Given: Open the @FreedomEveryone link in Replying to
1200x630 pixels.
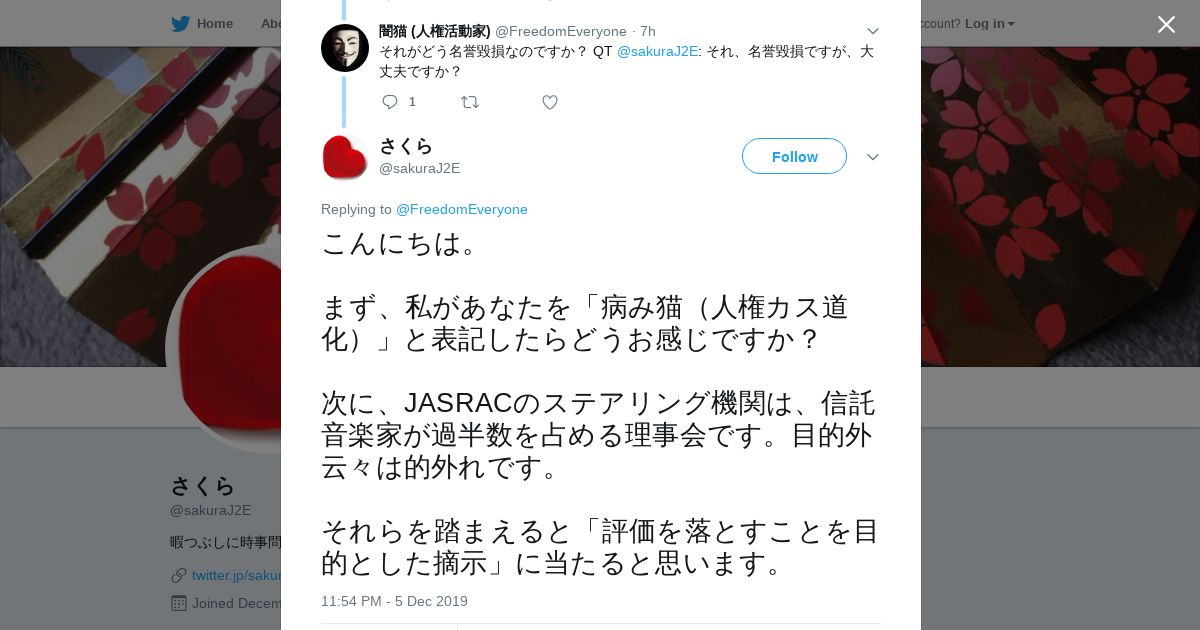Looking at the screenshot, I should tap(462, 209).
